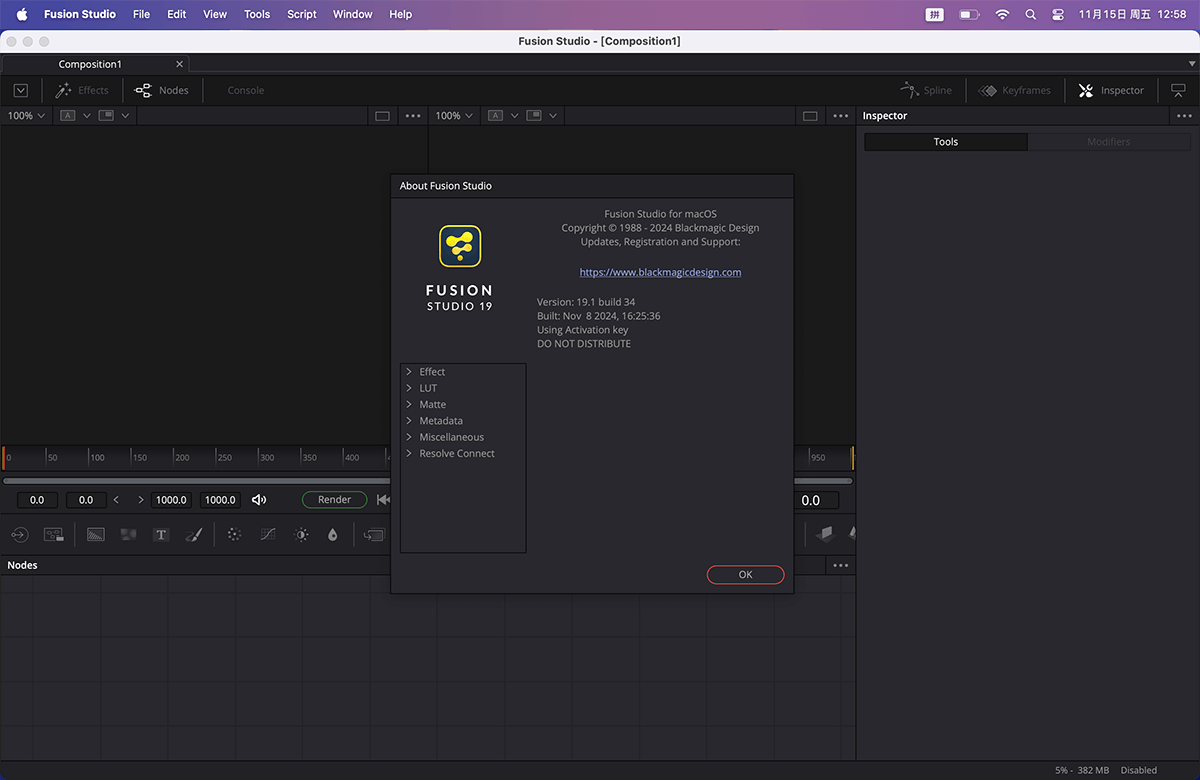Expand the Effect category in About dialog
Image resolution: width=1200 pixels, height=780 pixels.
click(x=409, y=372)
